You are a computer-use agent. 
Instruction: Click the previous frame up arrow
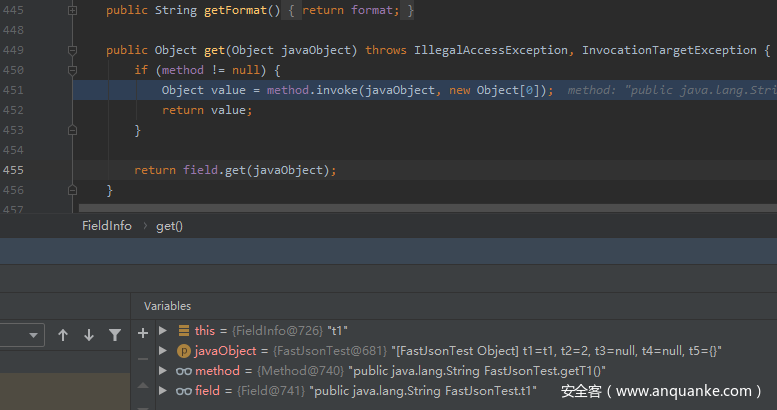(63, 335)
